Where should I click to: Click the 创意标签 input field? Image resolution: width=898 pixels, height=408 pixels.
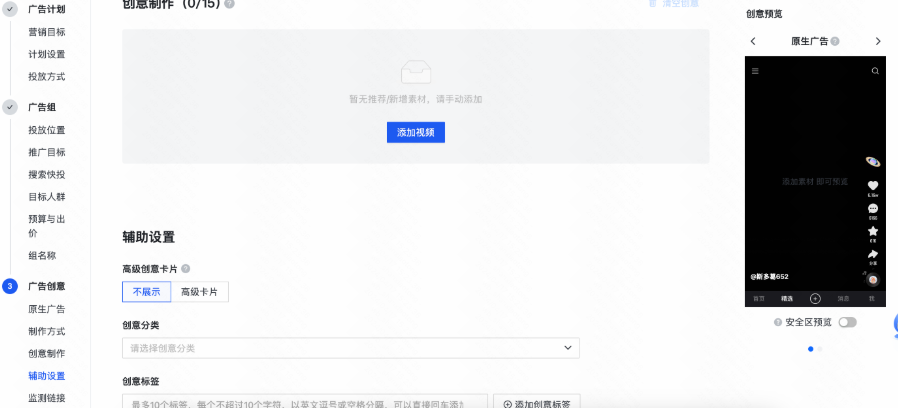click(x=305, y=401)
